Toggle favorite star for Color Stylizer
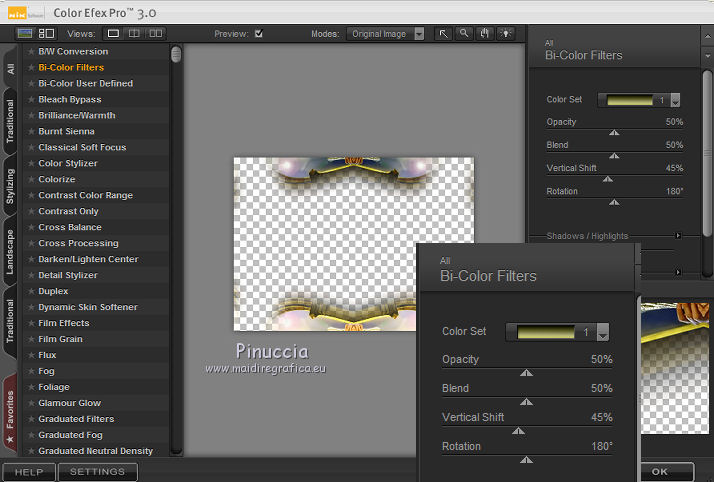This screenshot has width=714, height=482. click(x=31, y=163)
